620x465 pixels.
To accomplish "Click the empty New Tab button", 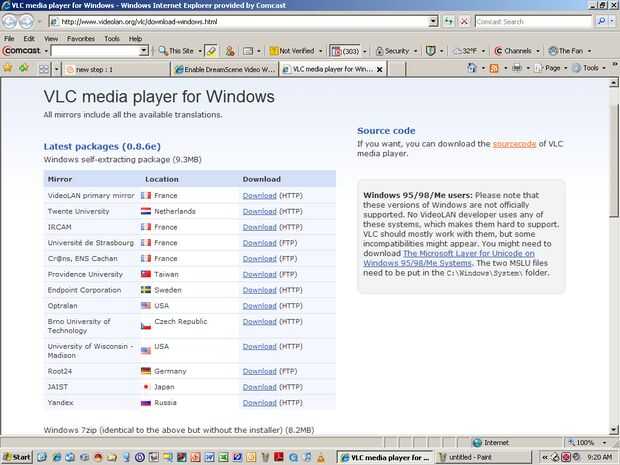I will pyautogui.click(x=397, y=69).
